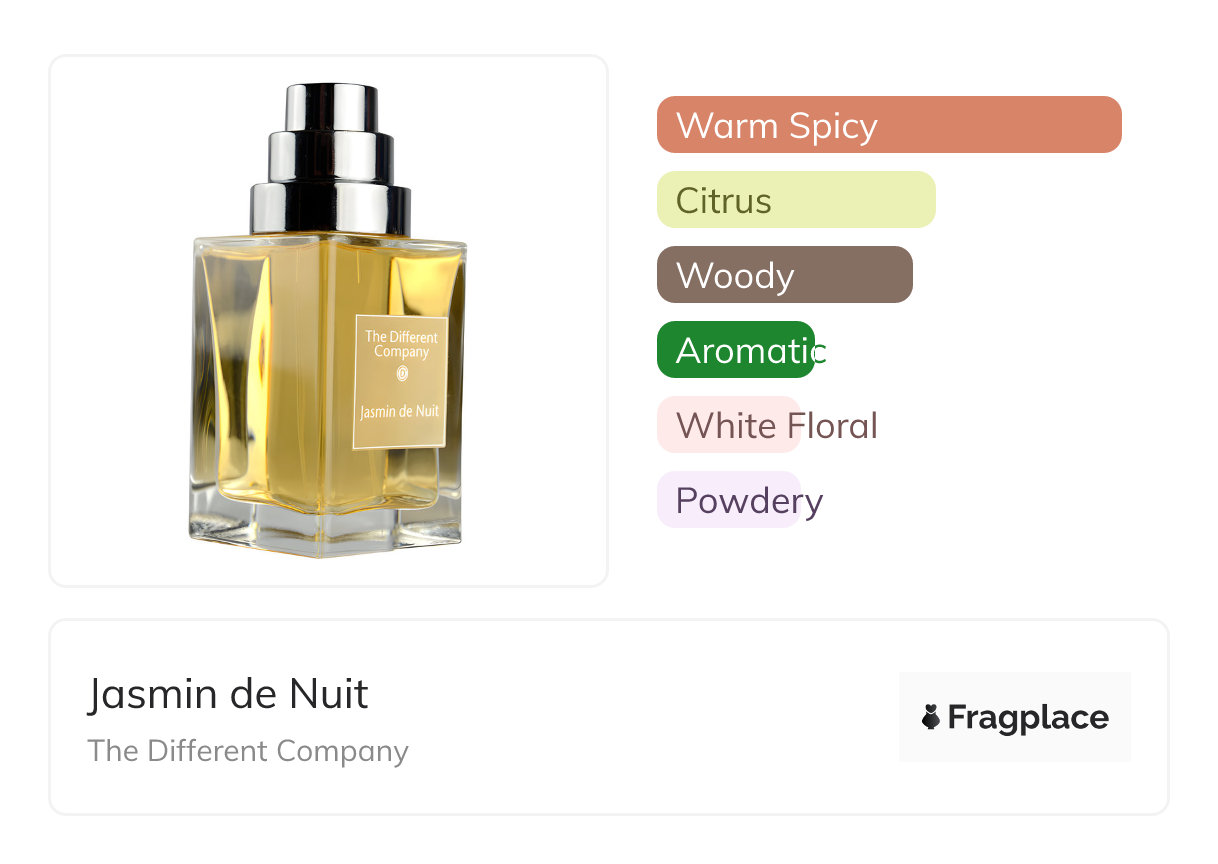The width and height of the screenshot is (1218, 864).
Task: Click the Fragplace logo
Action: coord(1015,717)
